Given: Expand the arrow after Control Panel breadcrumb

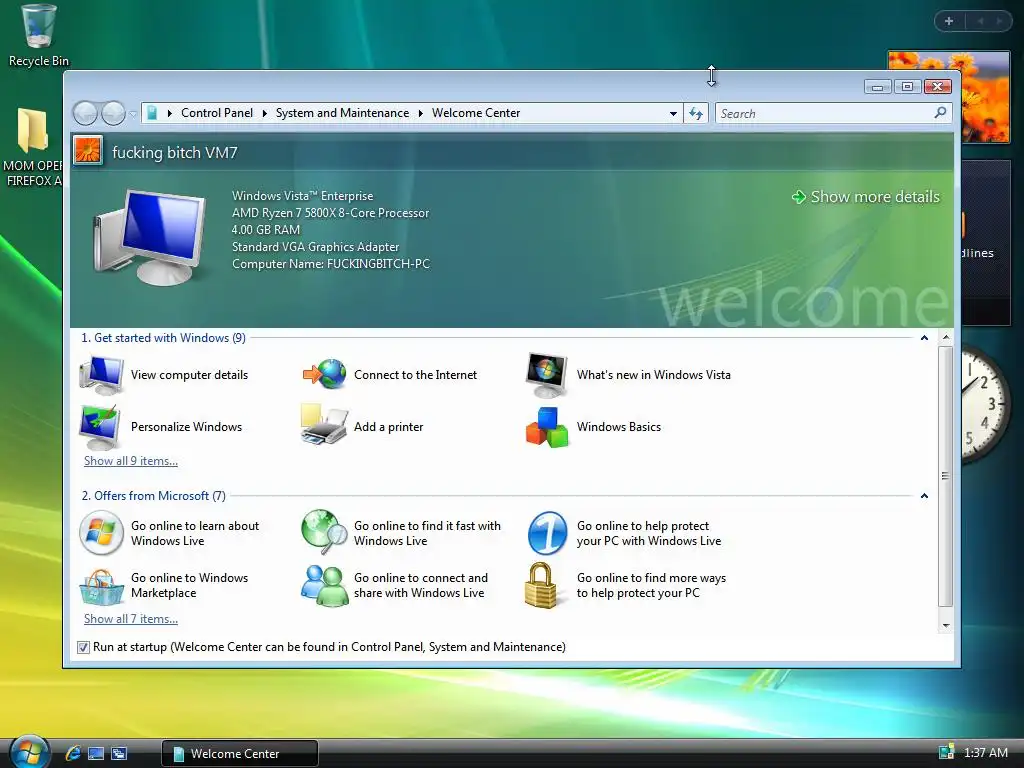Looking at the screenshot, I should pyautogui.click(x=264, y=113).
